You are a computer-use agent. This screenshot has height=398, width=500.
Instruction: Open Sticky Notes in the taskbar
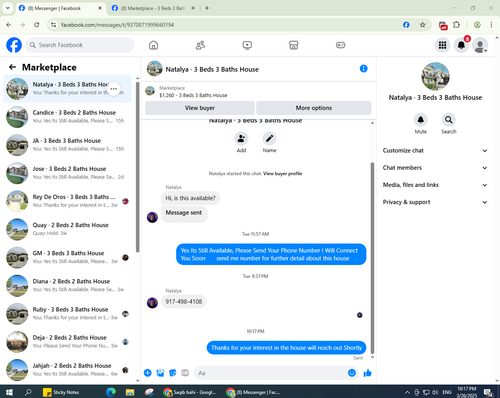click(x=61, y=392)
